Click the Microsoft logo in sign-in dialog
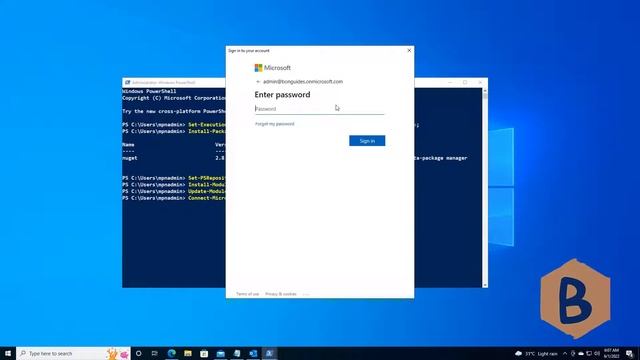The width and height of the screenshot is (640, 360). [273, 68]
